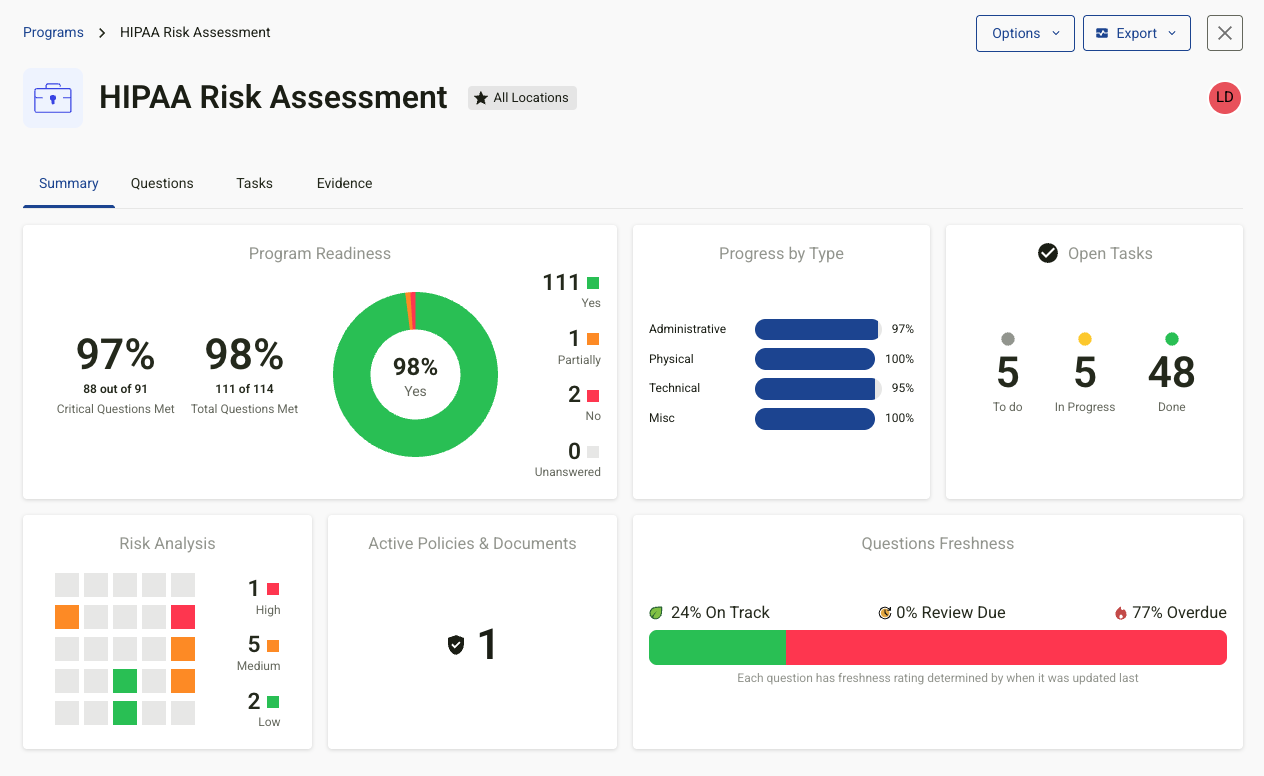Click the orange Partially legend swatch
This screenshot has width=1264, height=776.
[x=593, y=339]
